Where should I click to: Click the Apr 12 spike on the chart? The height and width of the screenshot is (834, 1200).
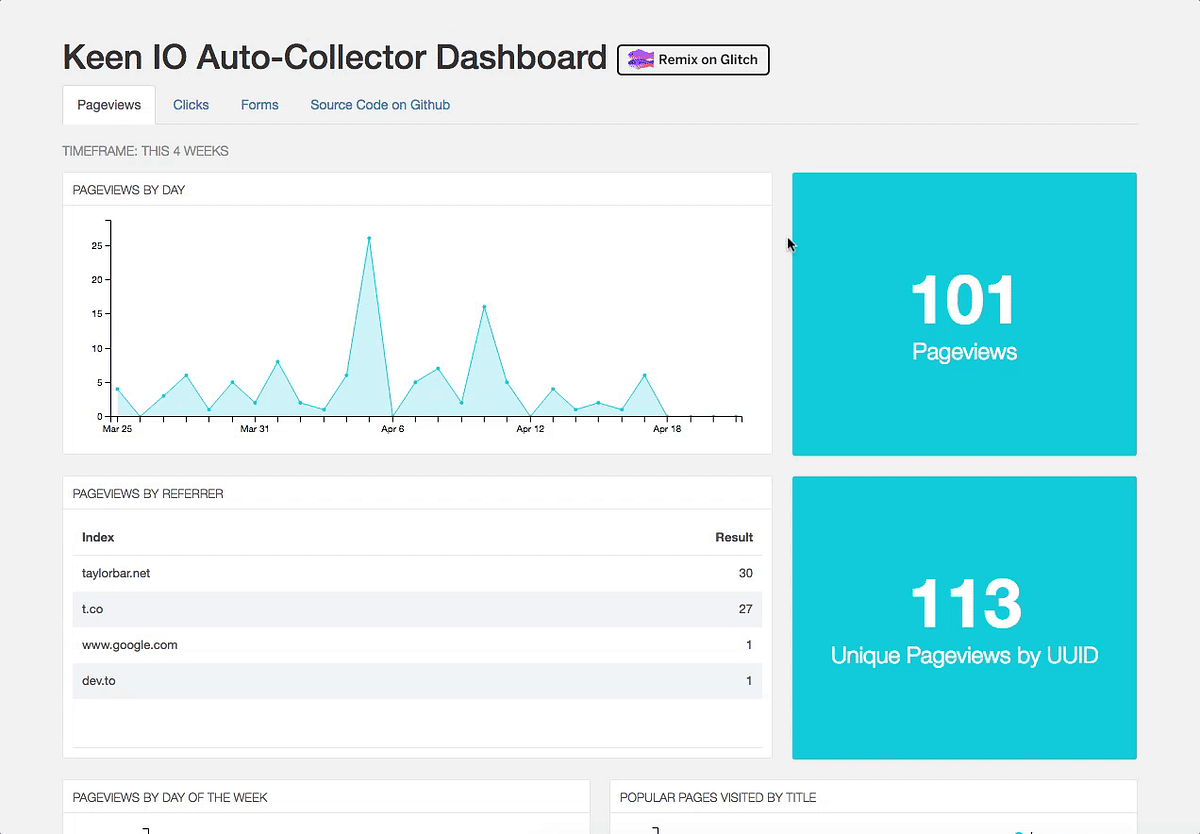486,307
